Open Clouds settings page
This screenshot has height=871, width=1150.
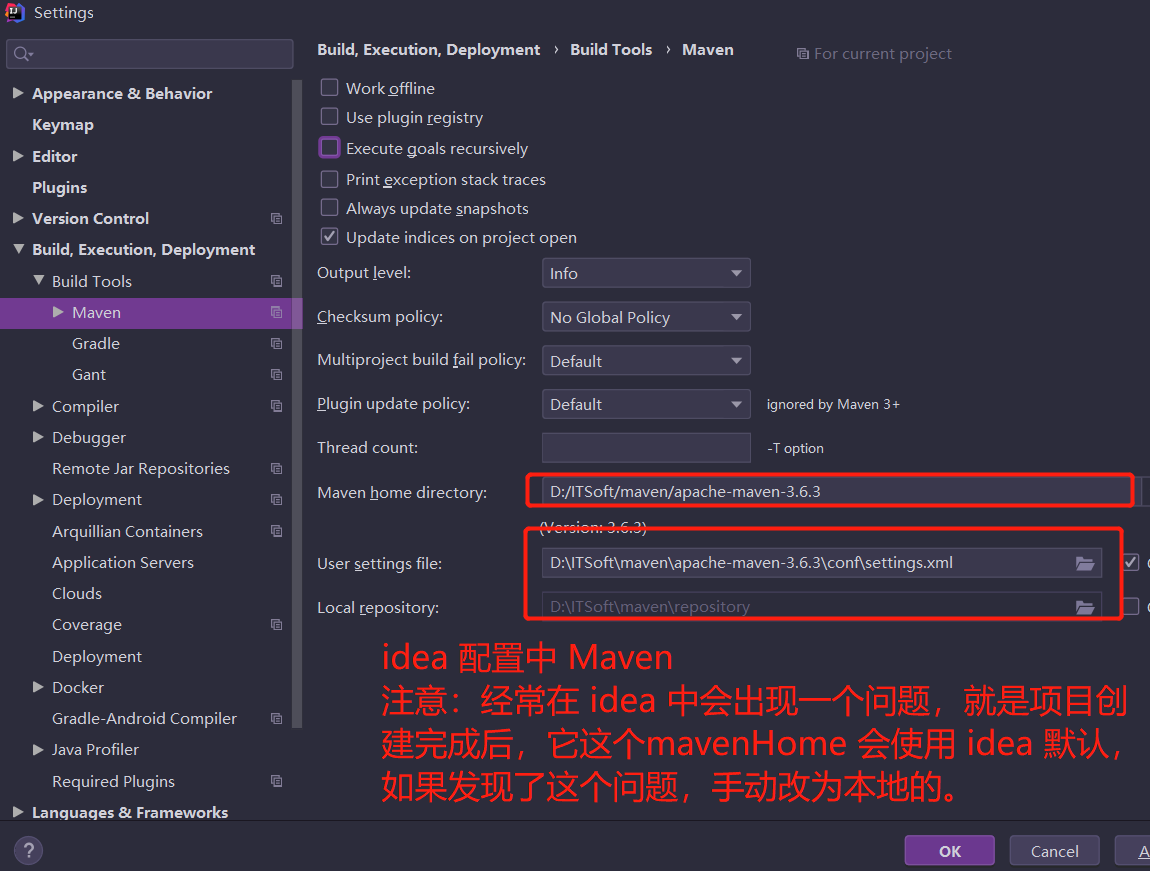pyautogui.click(x=77, y=594)
